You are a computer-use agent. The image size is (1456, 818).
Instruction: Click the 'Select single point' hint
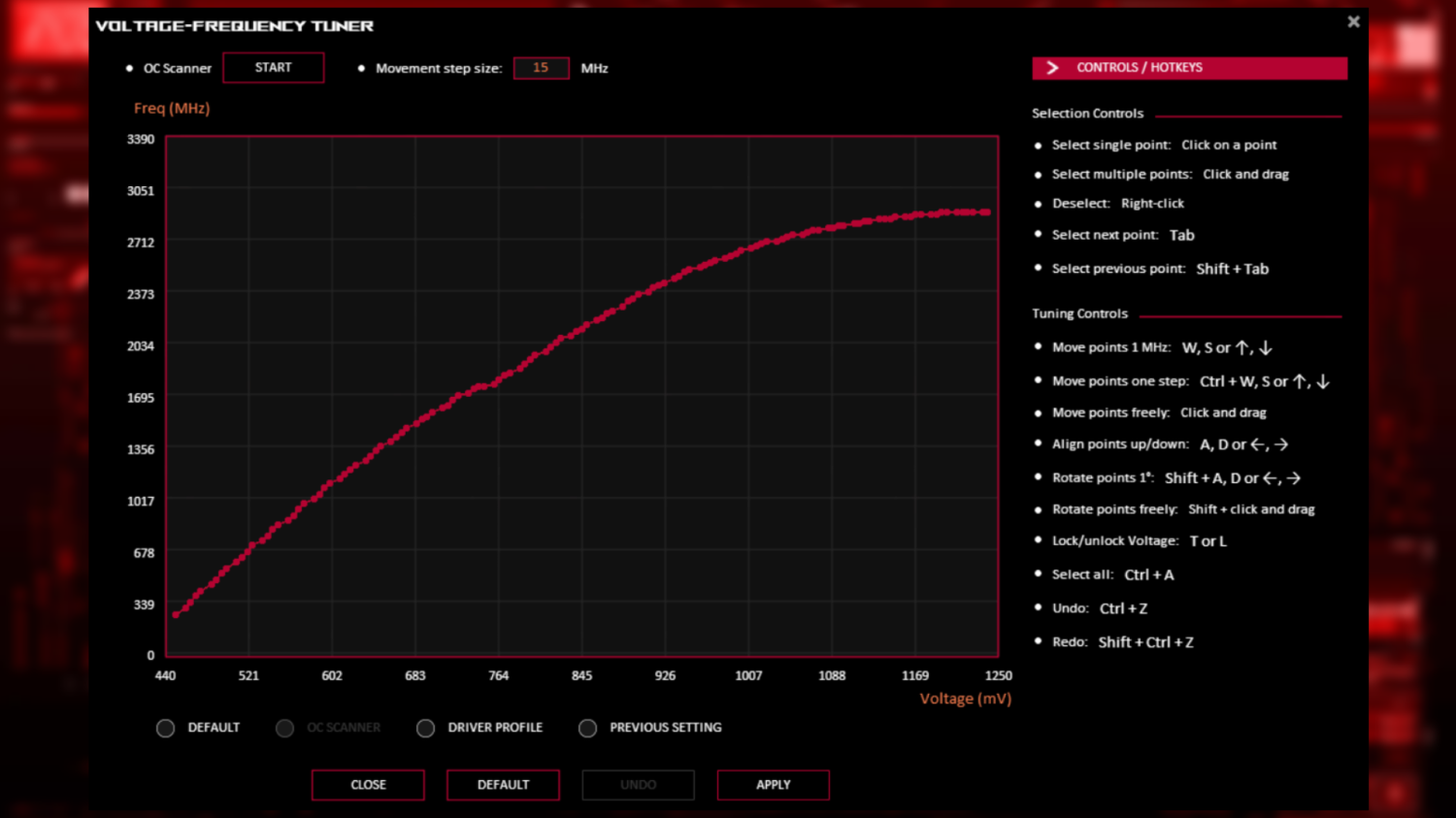click(x=1164, y=145)
